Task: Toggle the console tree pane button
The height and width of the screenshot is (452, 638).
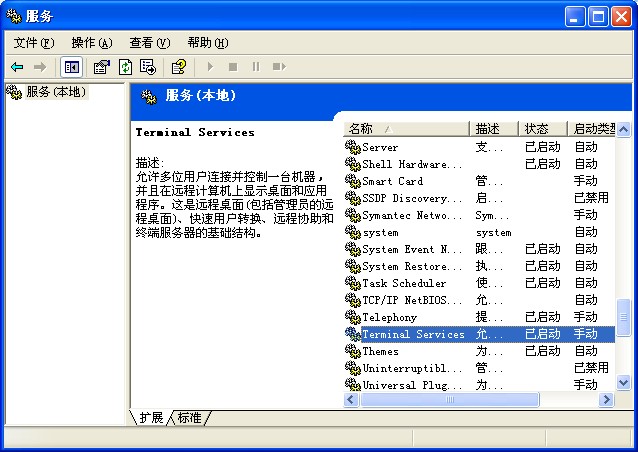Action: pyautogui.click(x=72, y=67)
